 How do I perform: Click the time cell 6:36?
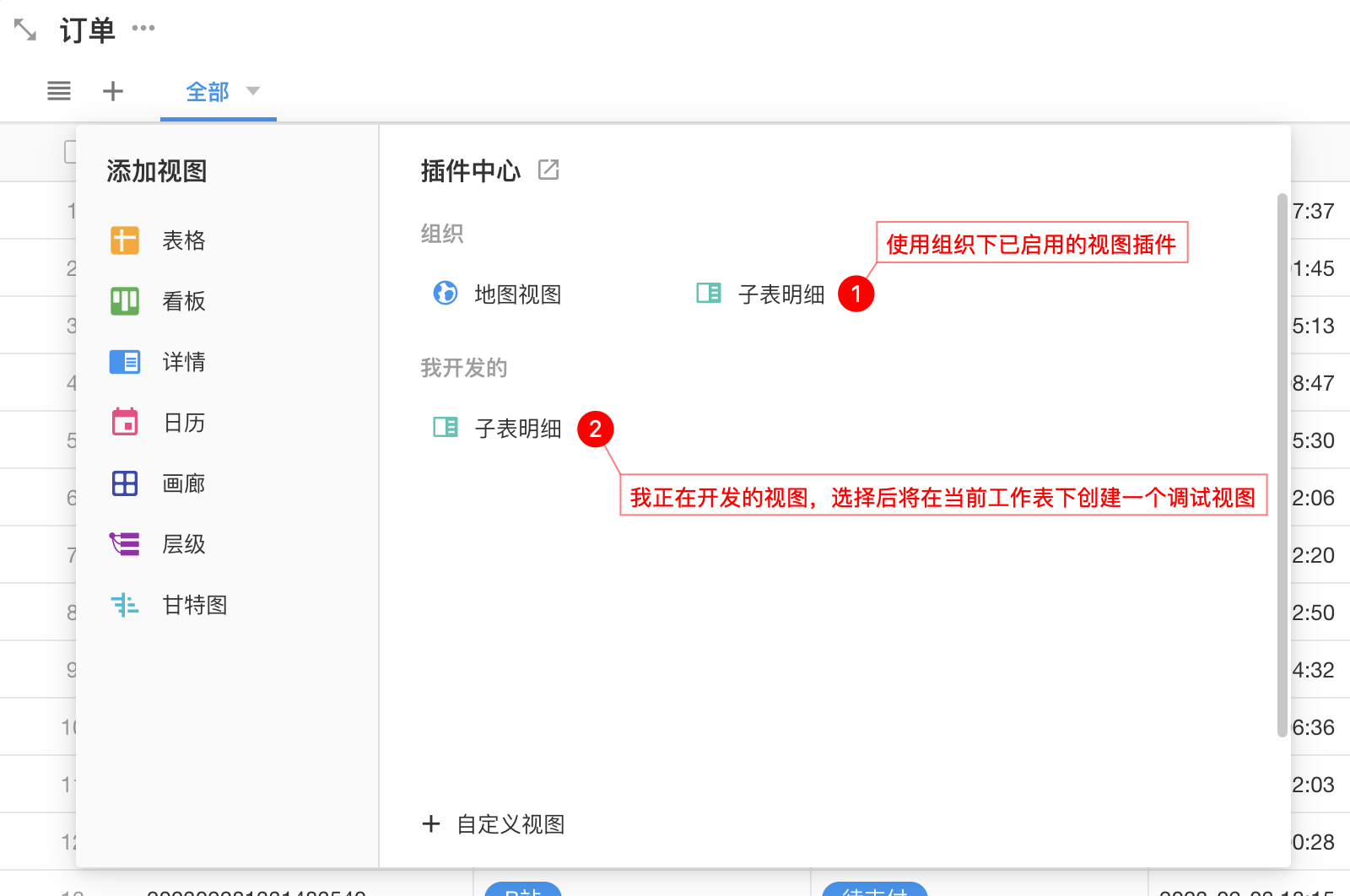[x=1314, y=727]
